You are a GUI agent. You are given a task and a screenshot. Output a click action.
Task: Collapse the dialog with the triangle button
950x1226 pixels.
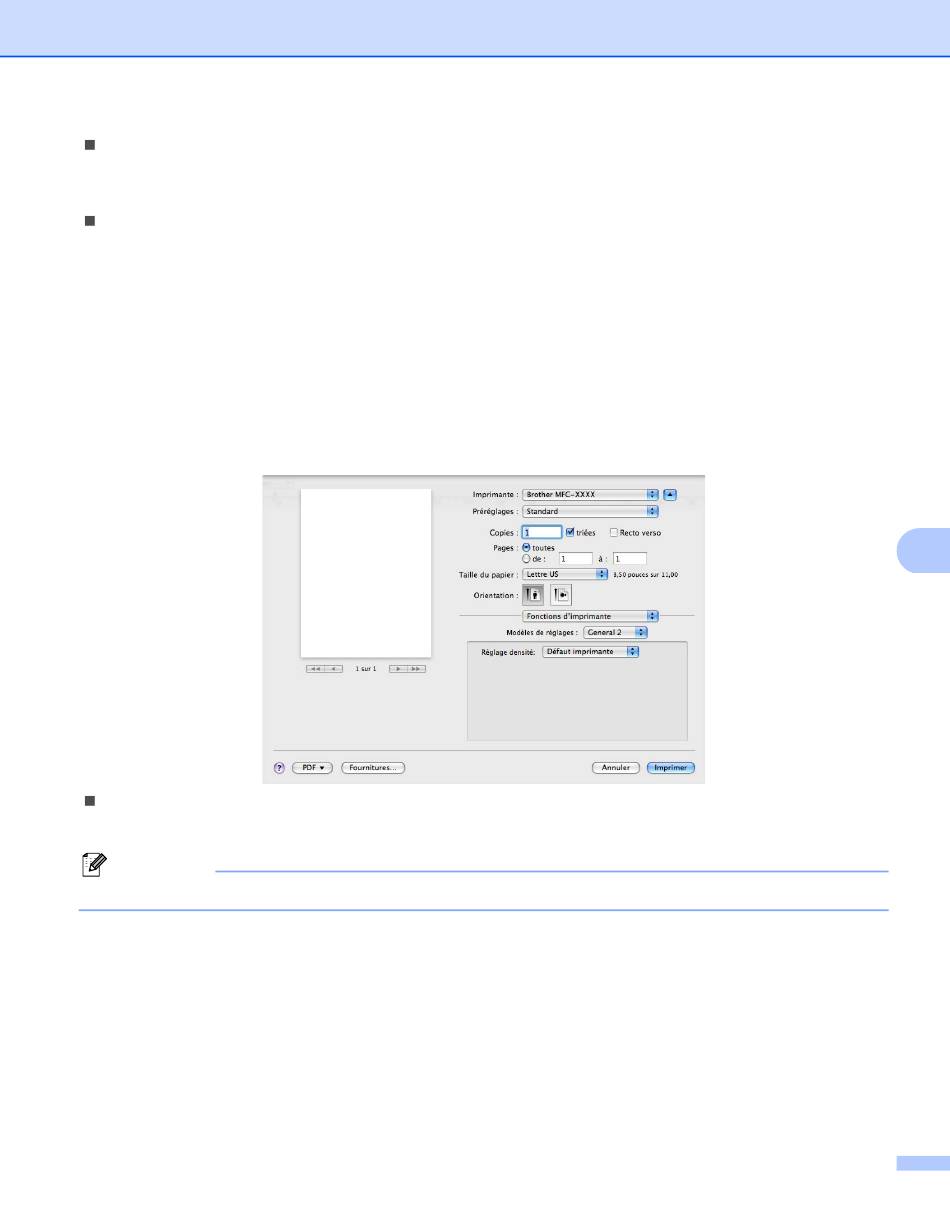click(670, 494)
